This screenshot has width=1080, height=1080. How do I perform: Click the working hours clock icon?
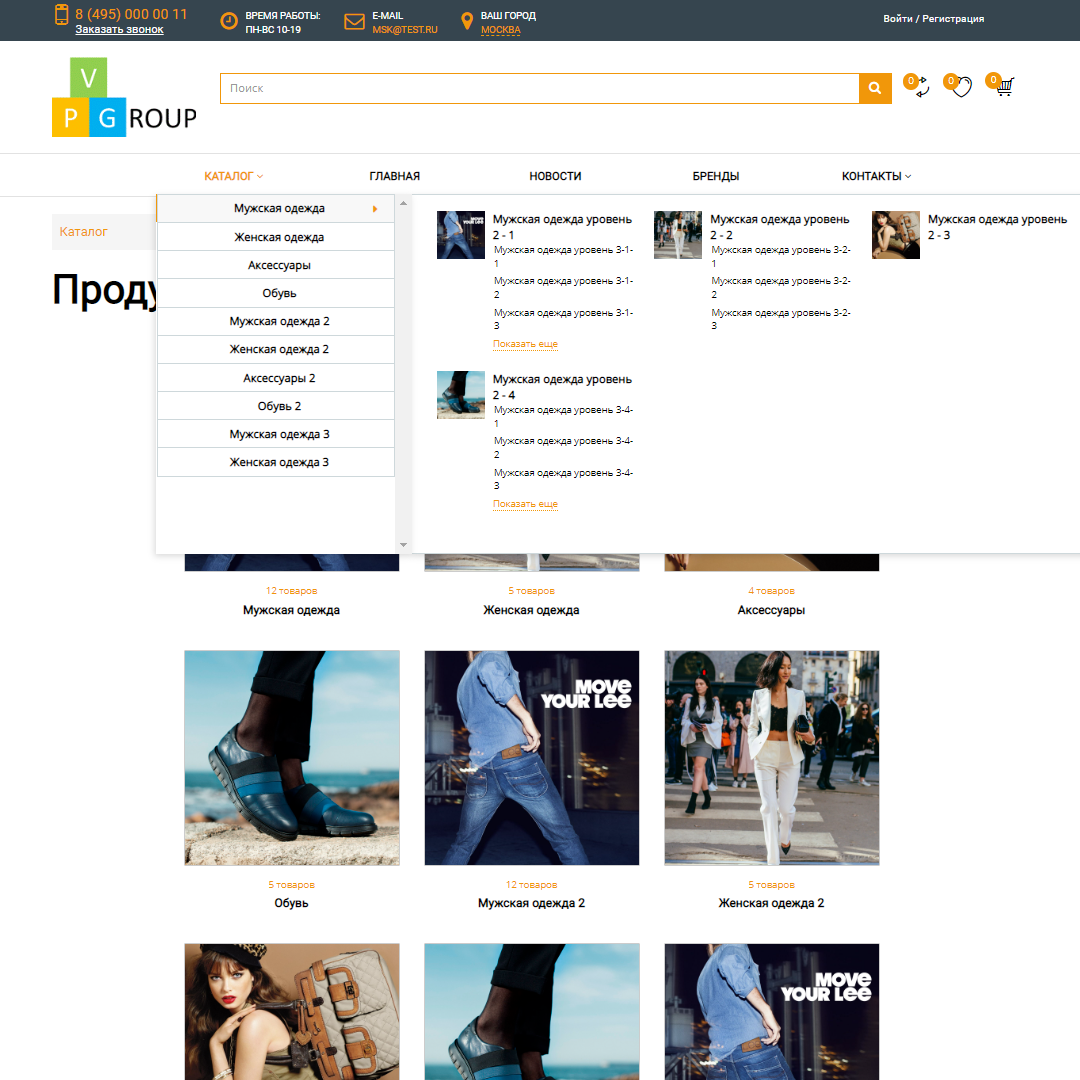(x=229, y=21)
